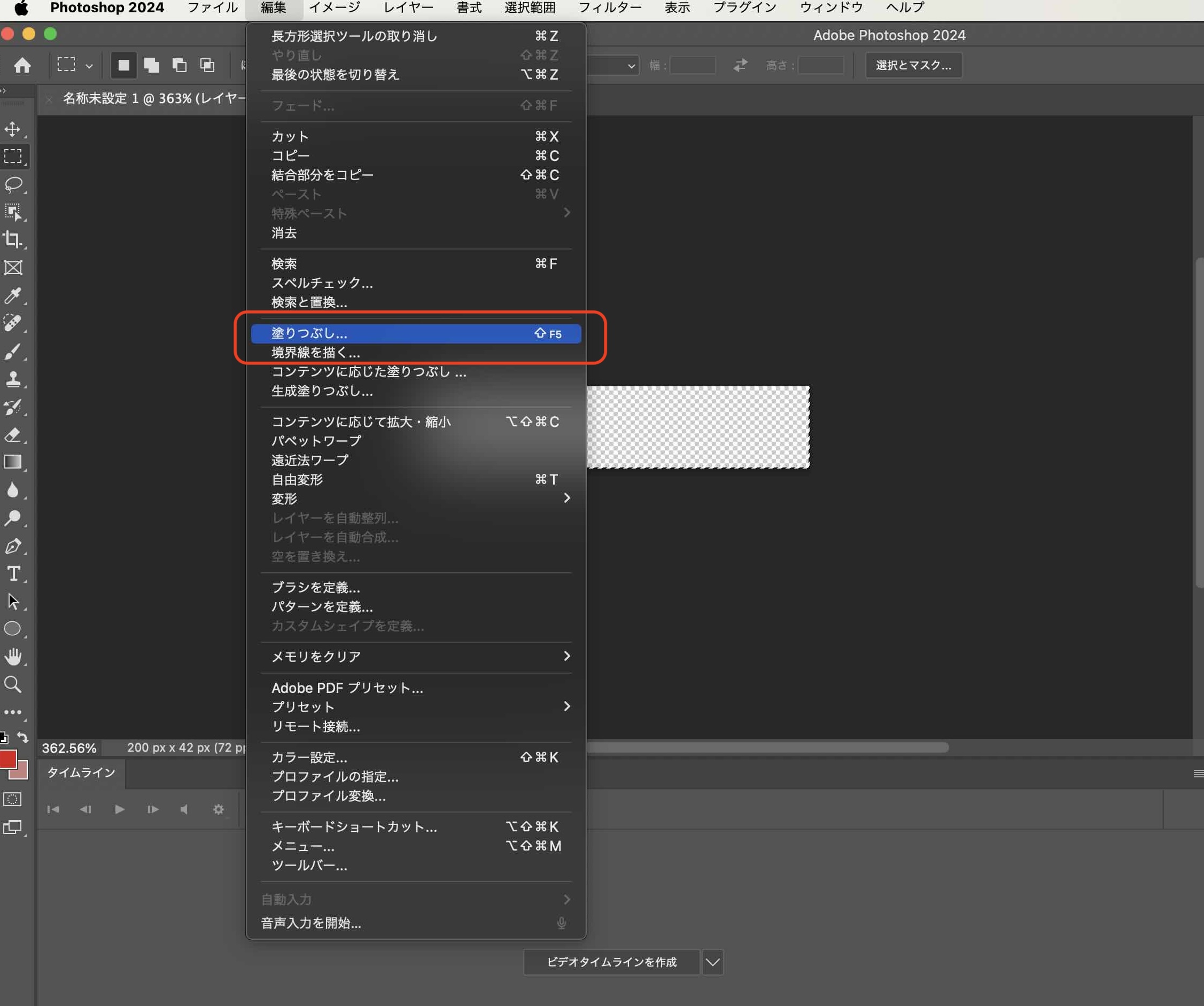This screenshot has width=1204, height=1006.
Task: Toggle Quick Mask mode
Action: (x=13, y=800)
